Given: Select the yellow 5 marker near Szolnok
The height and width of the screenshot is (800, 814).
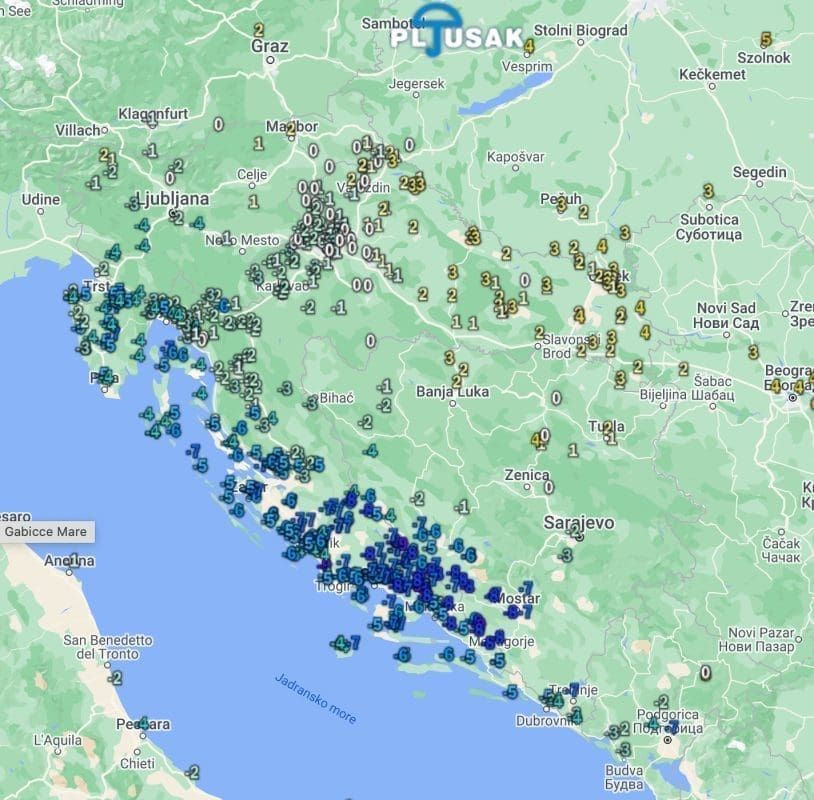Looking at the screenshot, I should 766,40.
